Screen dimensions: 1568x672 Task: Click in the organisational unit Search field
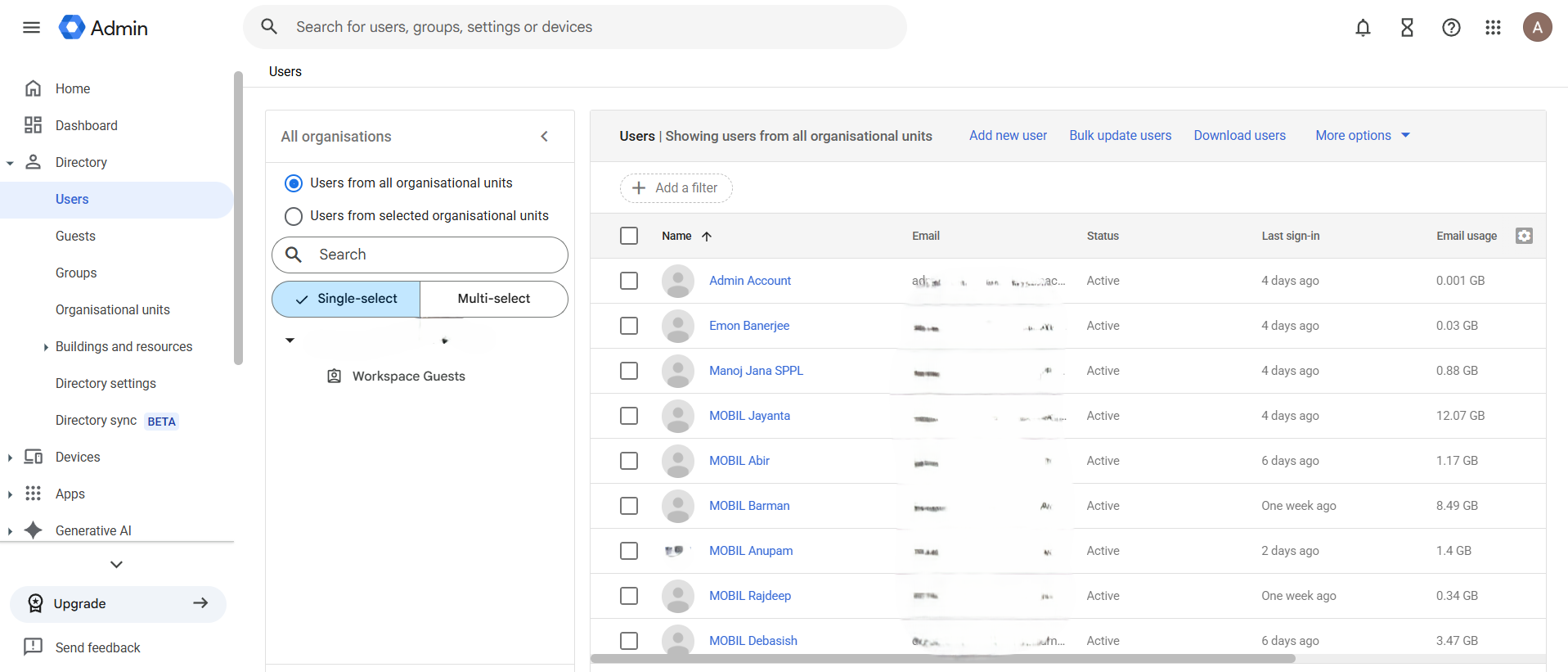point(420,255)
